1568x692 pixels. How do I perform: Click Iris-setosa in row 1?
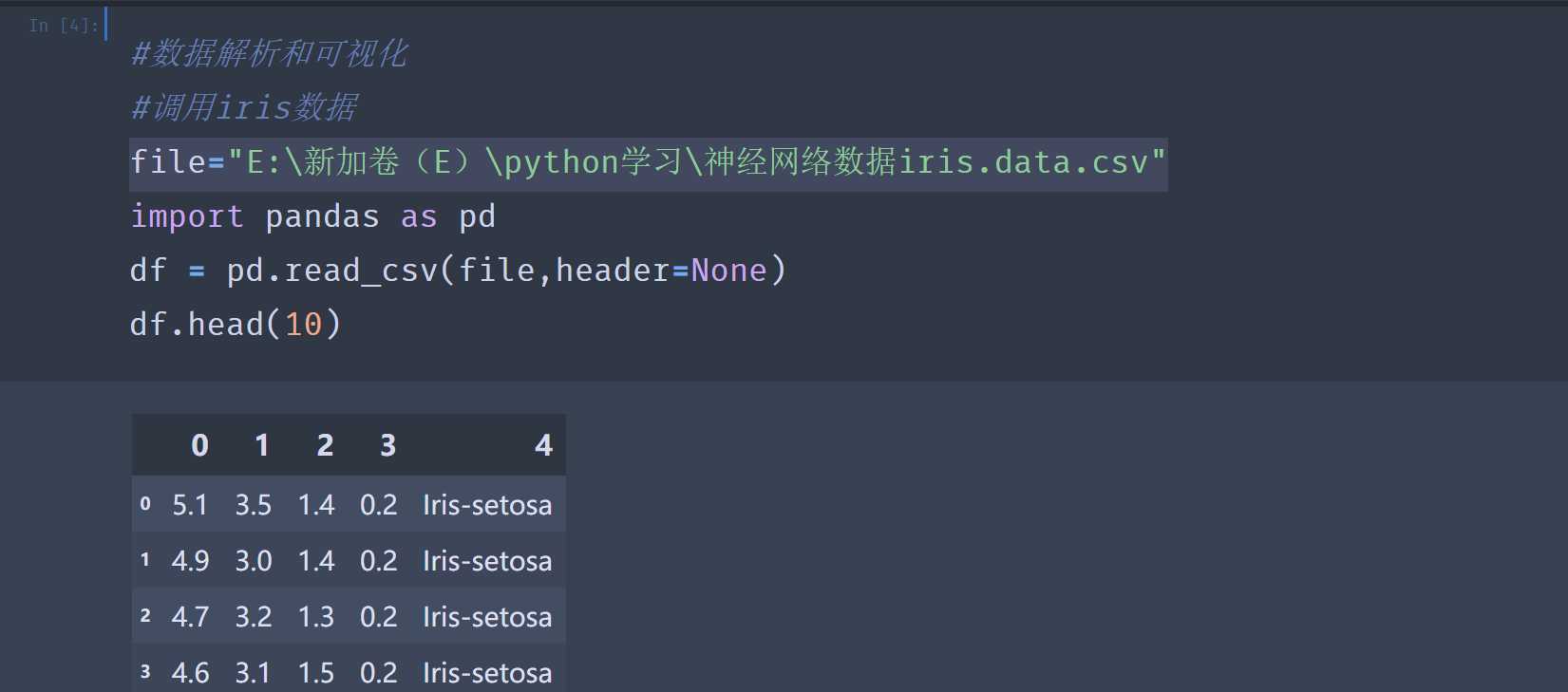(487, 561)
